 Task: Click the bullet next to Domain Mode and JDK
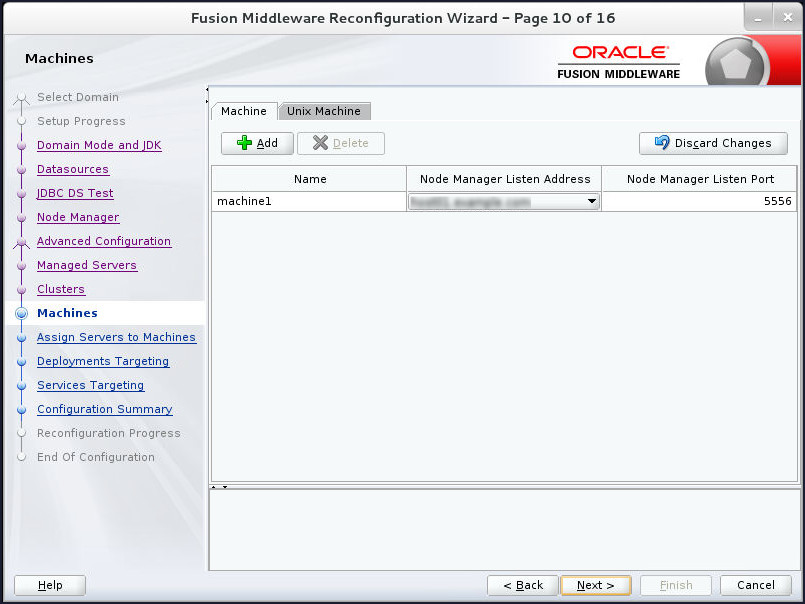tap(22, 146)
